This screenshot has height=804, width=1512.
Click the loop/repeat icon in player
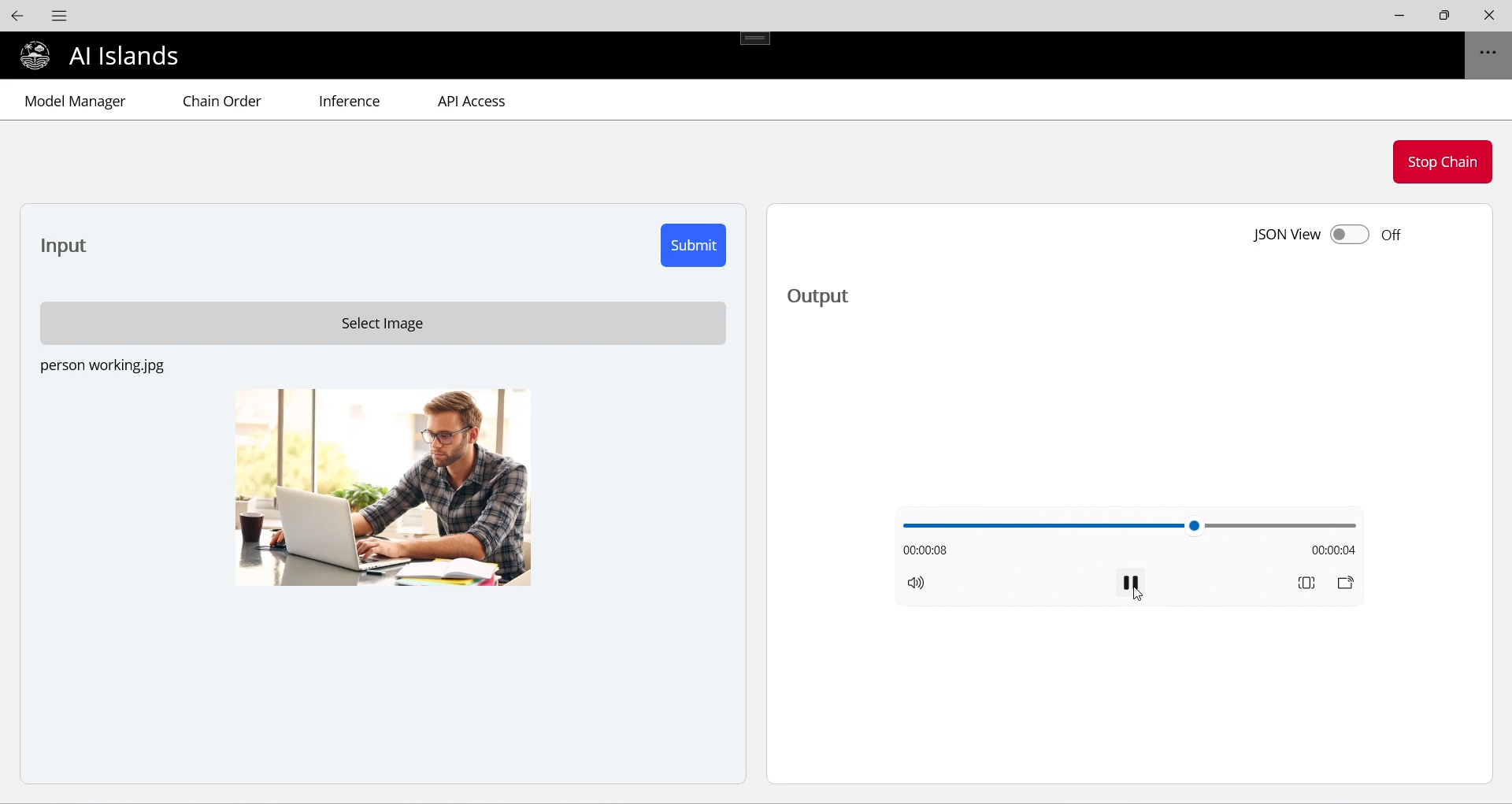[1306, 584]
